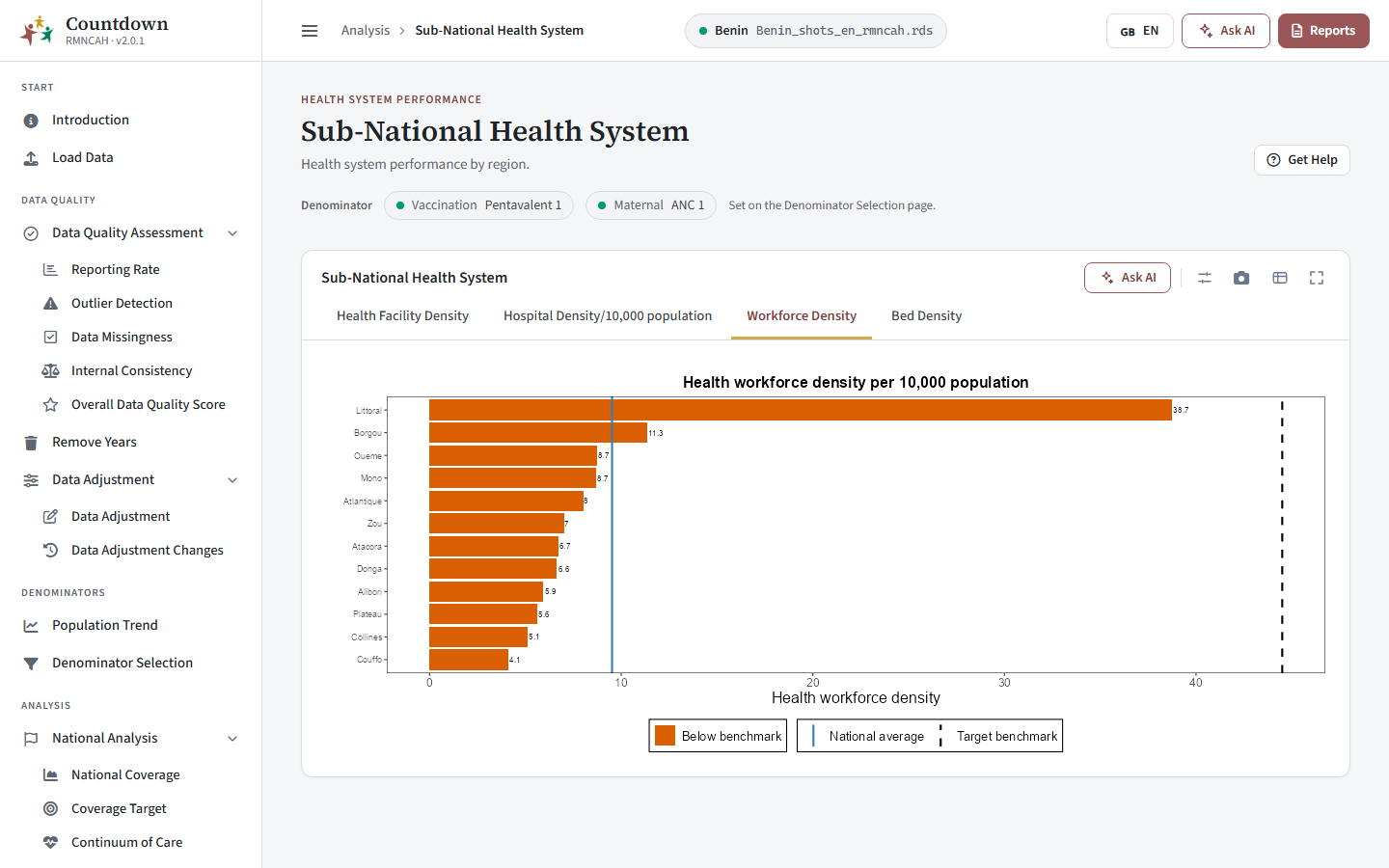
Task: Click the Maternal ANC 1 denominator chip
Action: [x=651, y=205]
